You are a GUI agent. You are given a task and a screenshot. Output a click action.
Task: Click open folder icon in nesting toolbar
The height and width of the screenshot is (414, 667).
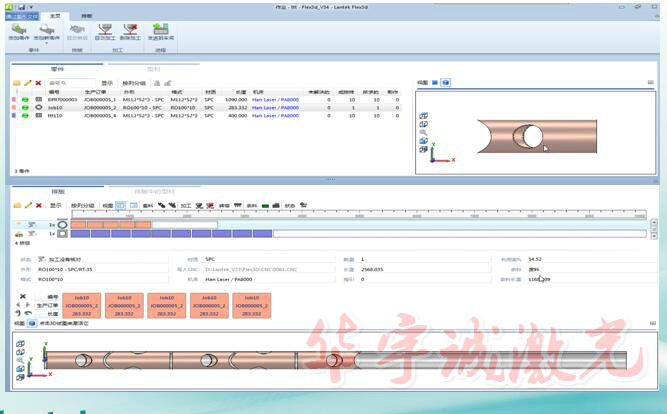tap(16, 204)
